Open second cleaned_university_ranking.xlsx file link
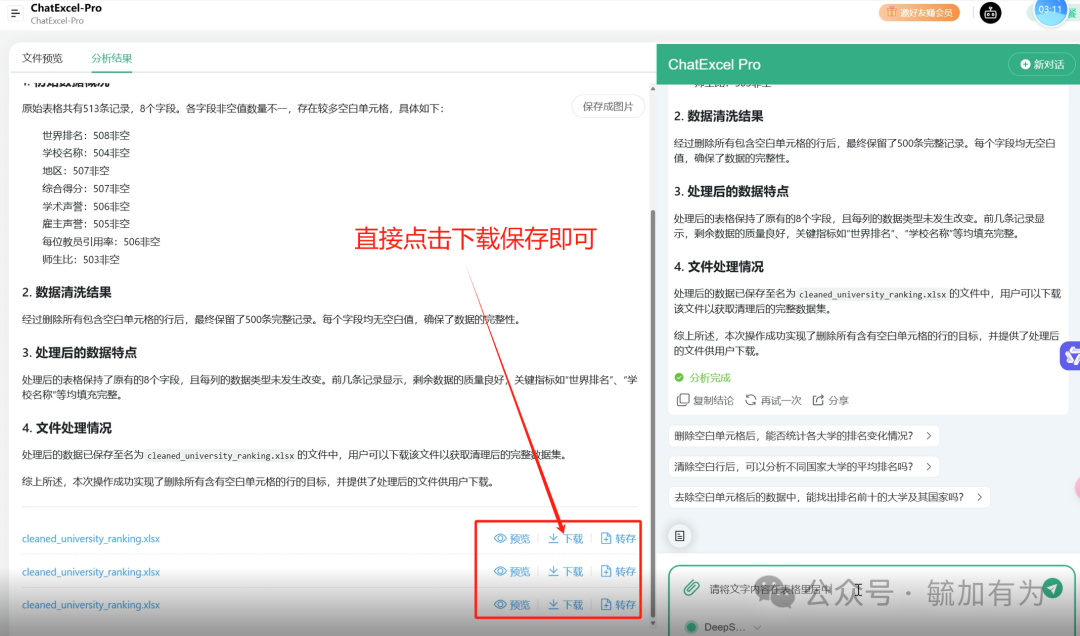 91,572
